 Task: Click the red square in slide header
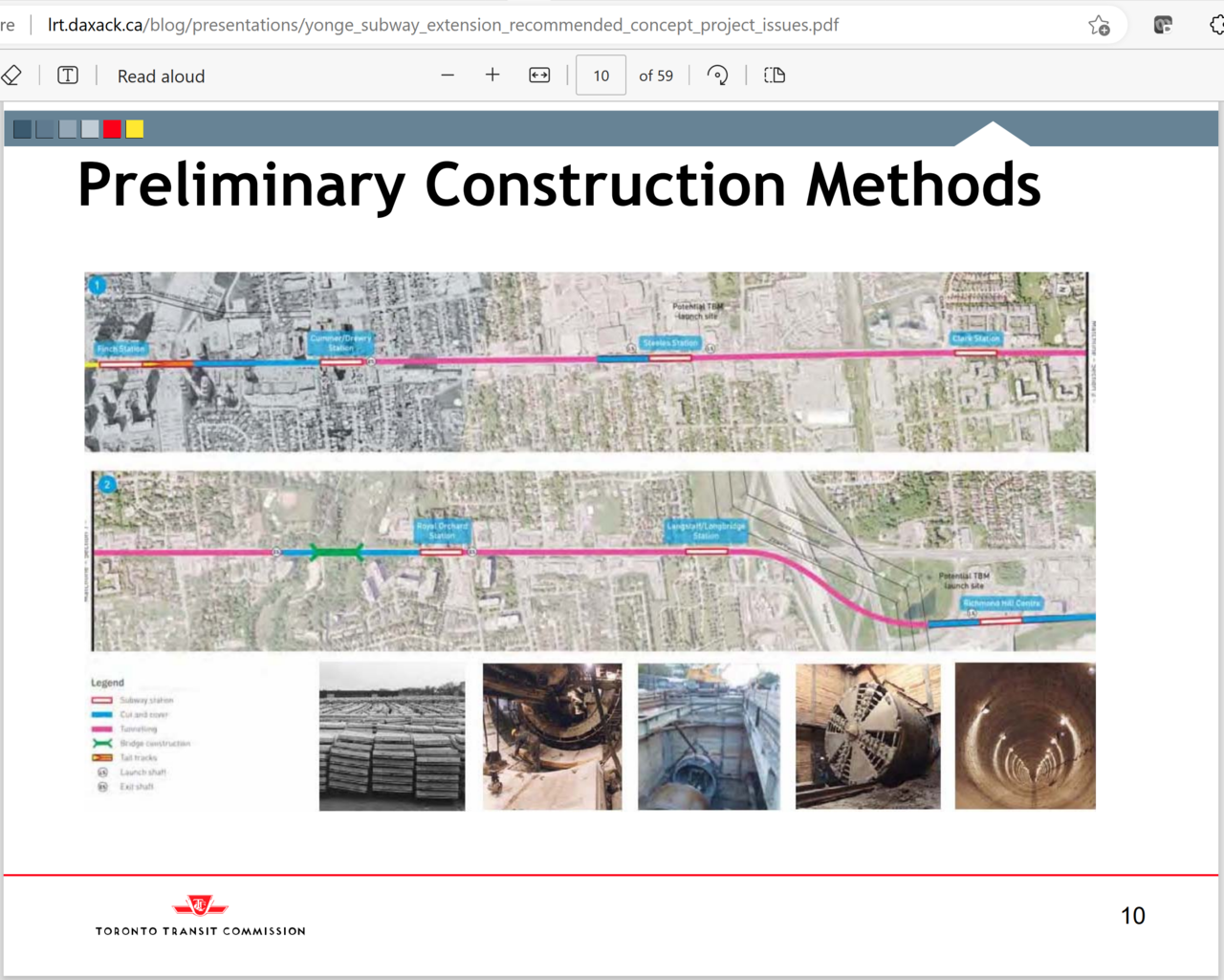pos(113,129)
